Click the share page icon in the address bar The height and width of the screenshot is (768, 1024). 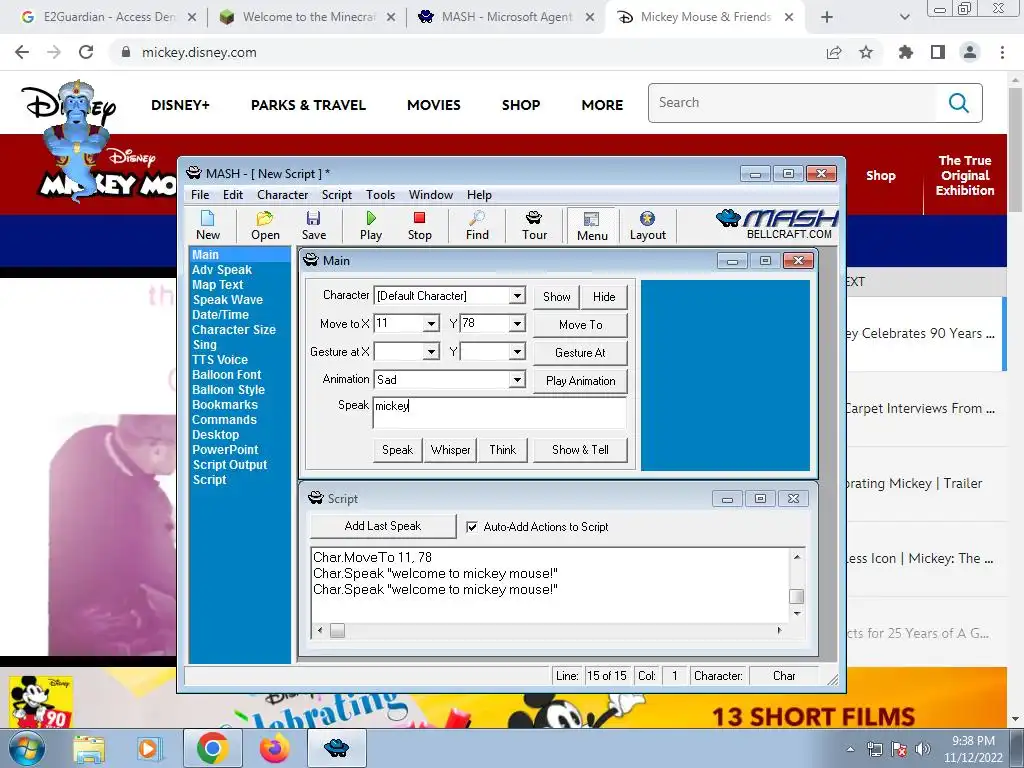(x=834, y=52)
